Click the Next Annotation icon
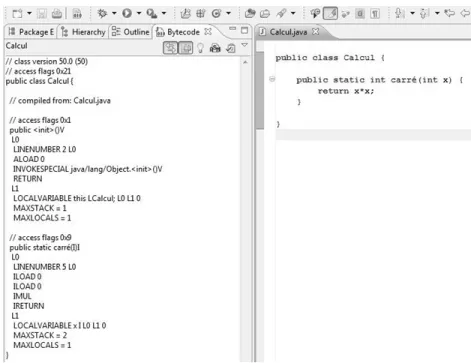The width and height of the screenshot is (471, 363). click(400, 13)
